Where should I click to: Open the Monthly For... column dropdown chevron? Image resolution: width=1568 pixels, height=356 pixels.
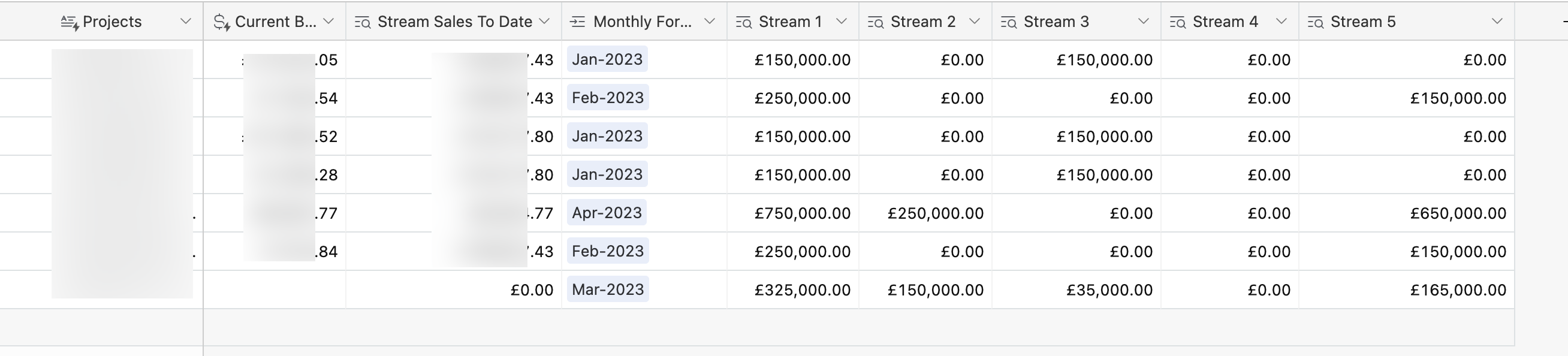click(709, 22)
